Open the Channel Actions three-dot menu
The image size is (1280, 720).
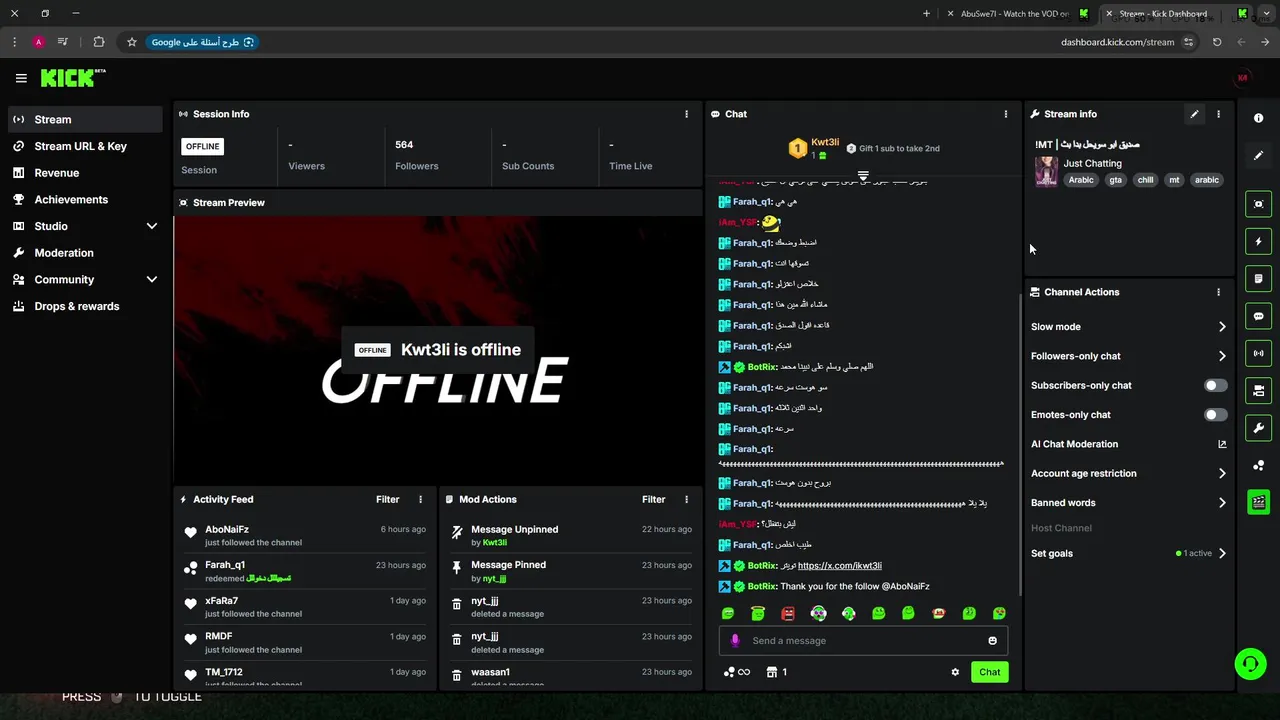pyautogui.click(x=1218, y=292)
